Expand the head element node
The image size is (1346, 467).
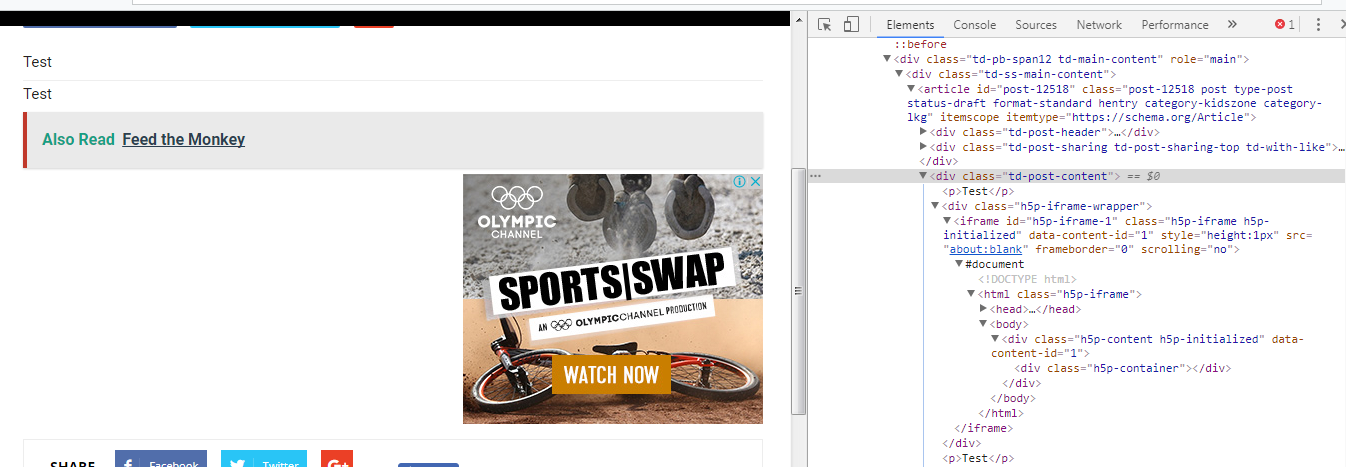coord(983,309)
